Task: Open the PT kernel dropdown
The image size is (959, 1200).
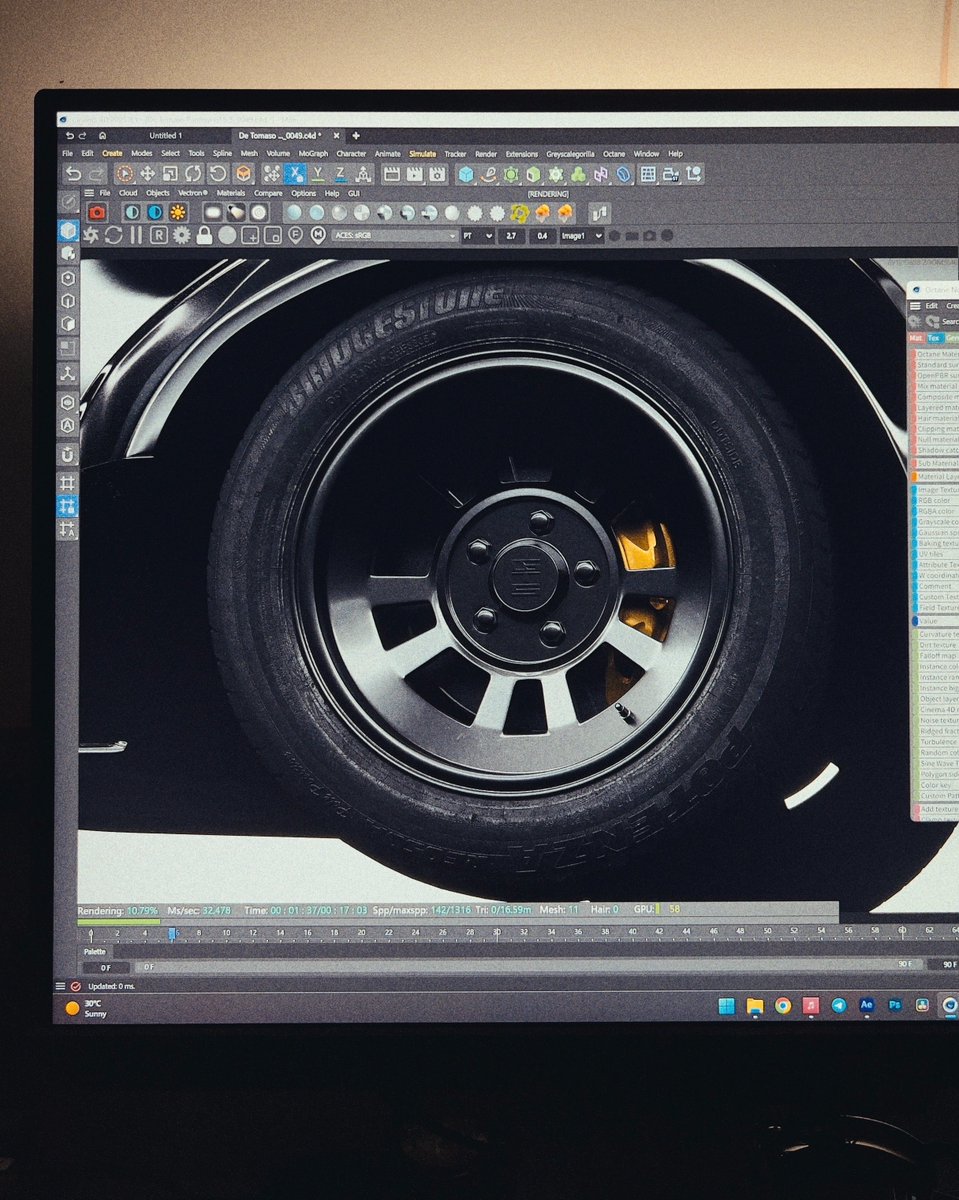Action: pyautogui.click(x=478, y=235)
